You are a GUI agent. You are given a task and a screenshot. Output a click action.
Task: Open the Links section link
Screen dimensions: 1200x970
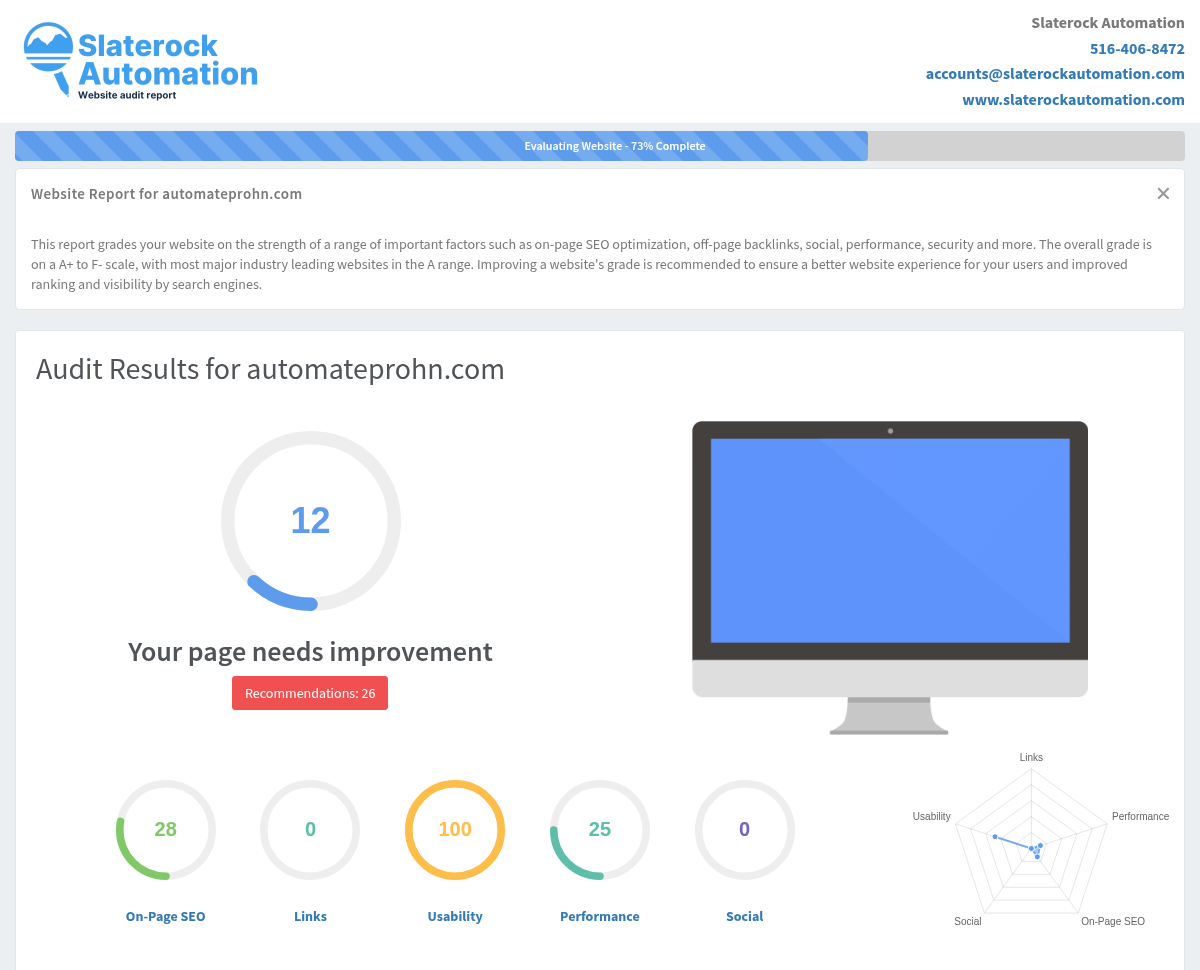(310, 916)
